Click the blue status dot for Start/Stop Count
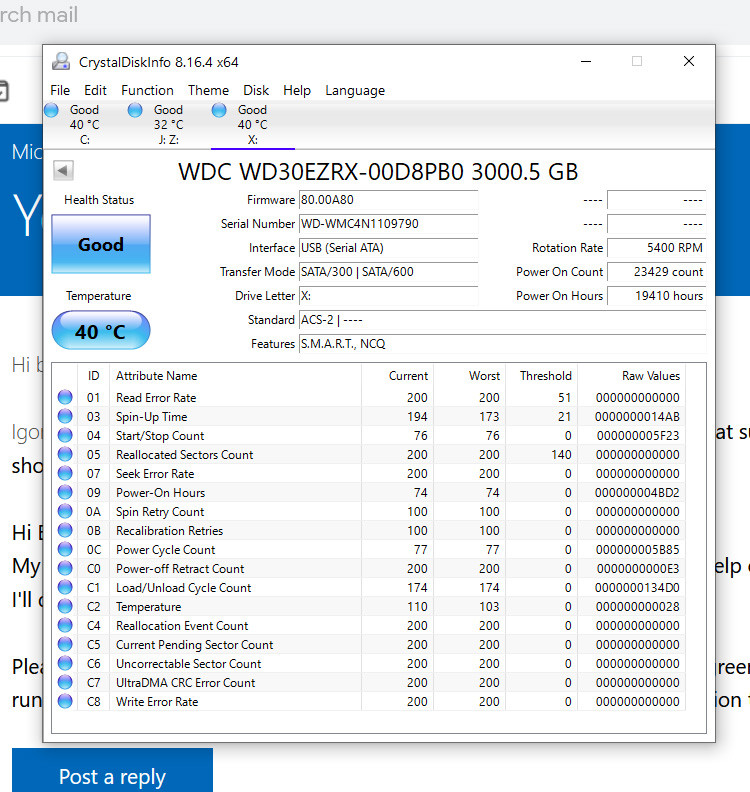 65,435
